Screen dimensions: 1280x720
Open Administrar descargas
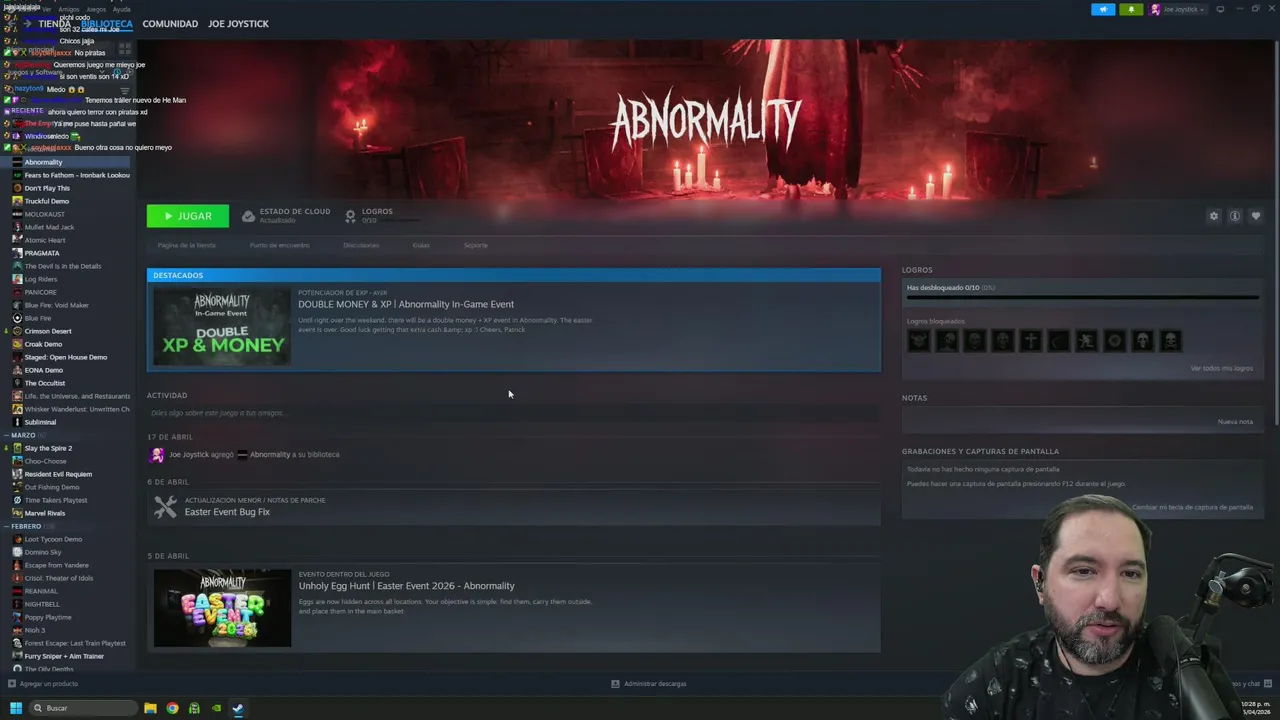pos(649,684)
